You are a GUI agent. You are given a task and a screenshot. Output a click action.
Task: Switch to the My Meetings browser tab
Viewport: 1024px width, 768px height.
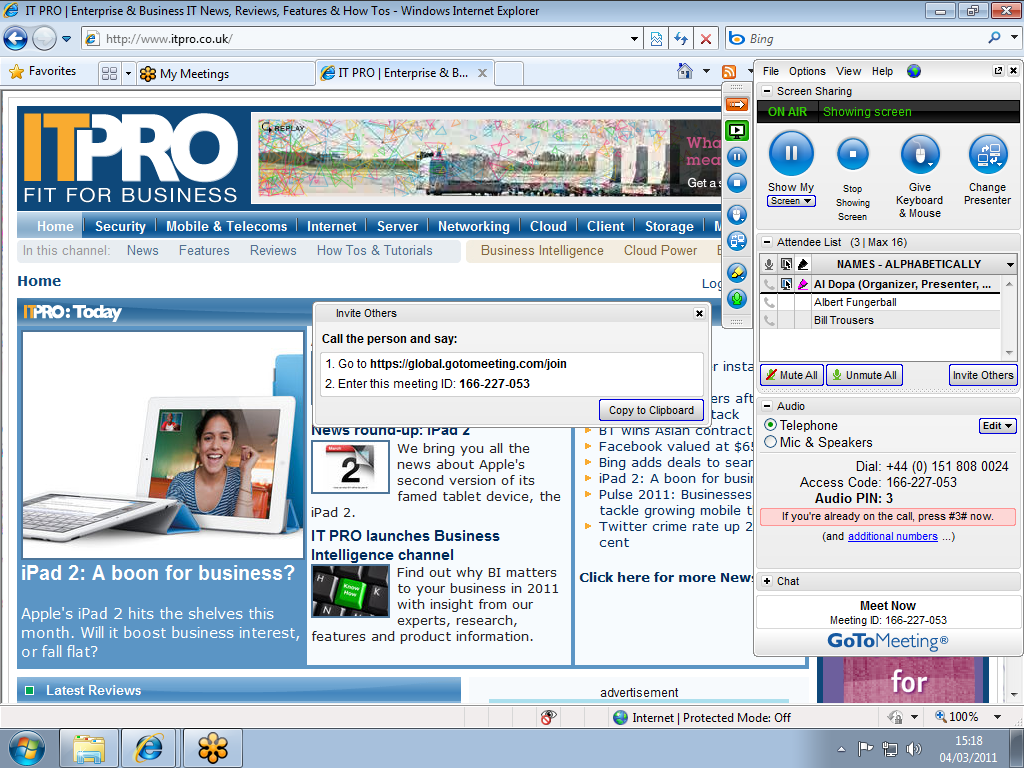pos(225,73)
